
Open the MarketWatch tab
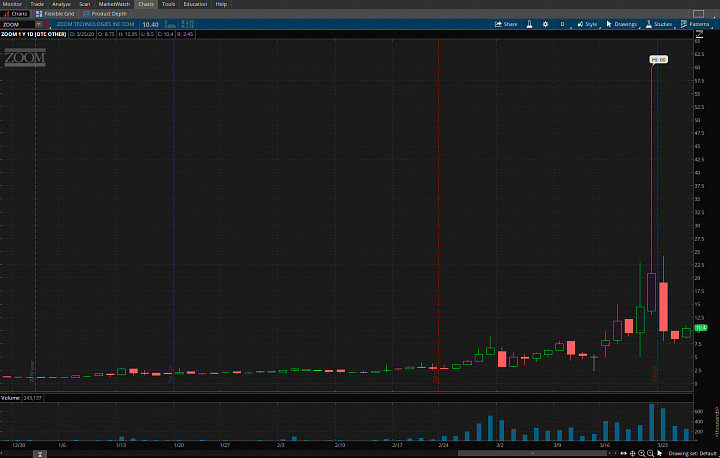pyautogui.click(x=114, y=4)
